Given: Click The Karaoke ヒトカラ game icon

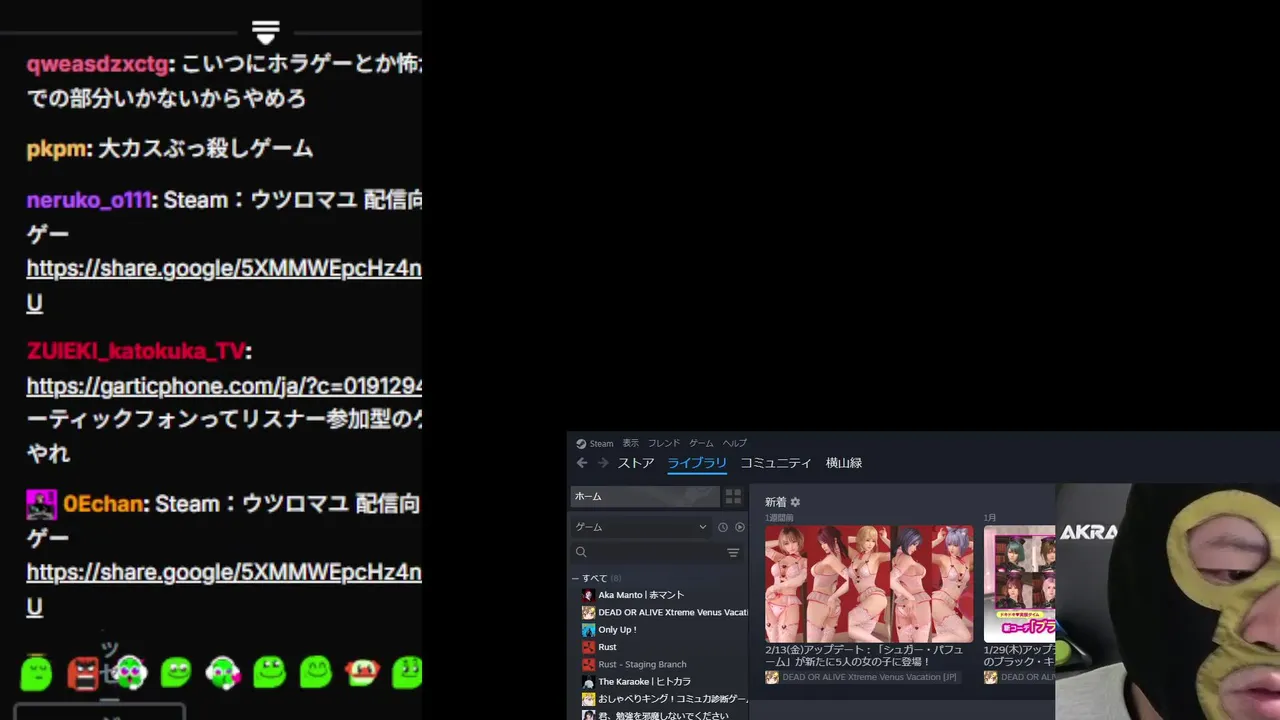Looking at the screenshot, I should pyautogui.click(x=588, y=682).
